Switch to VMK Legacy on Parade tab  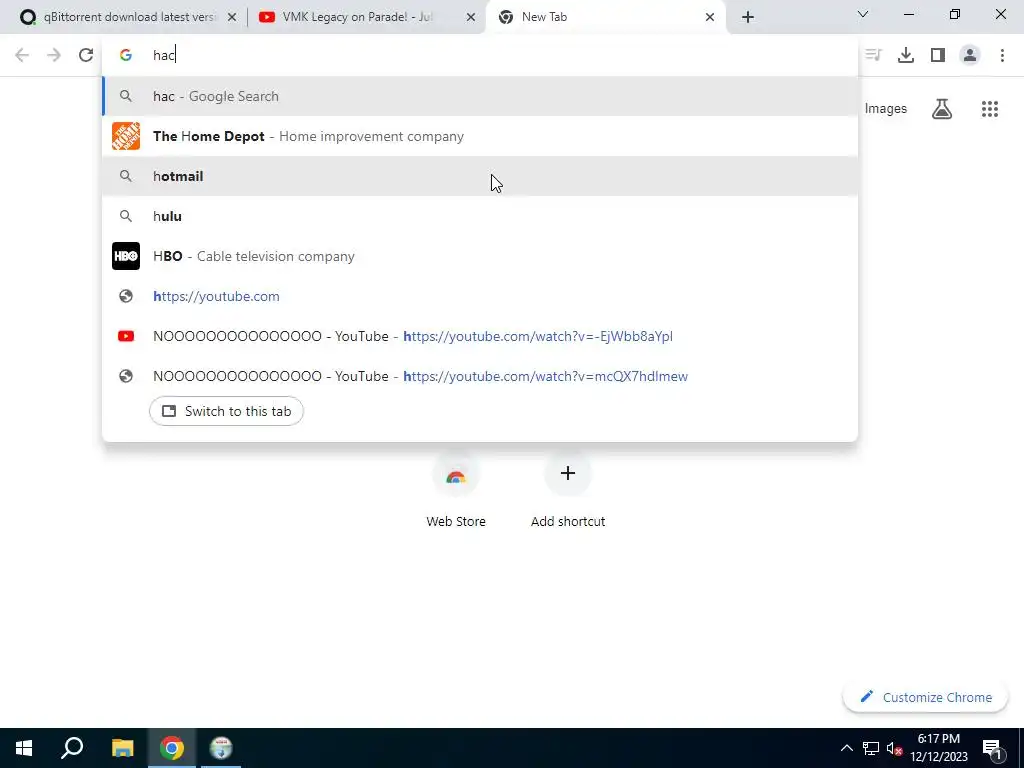click(368, 17)
